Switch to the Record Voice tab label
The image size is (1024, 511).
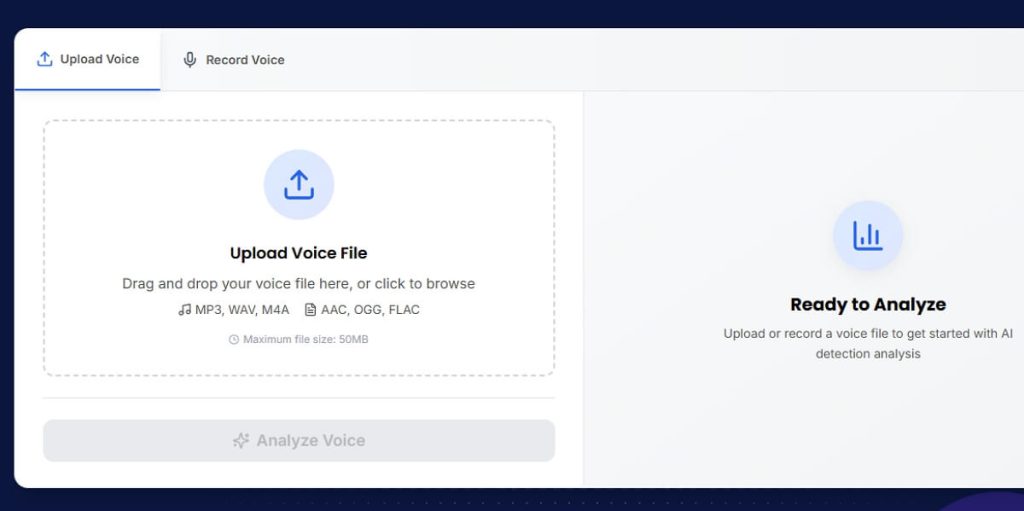tap(245, 60)
